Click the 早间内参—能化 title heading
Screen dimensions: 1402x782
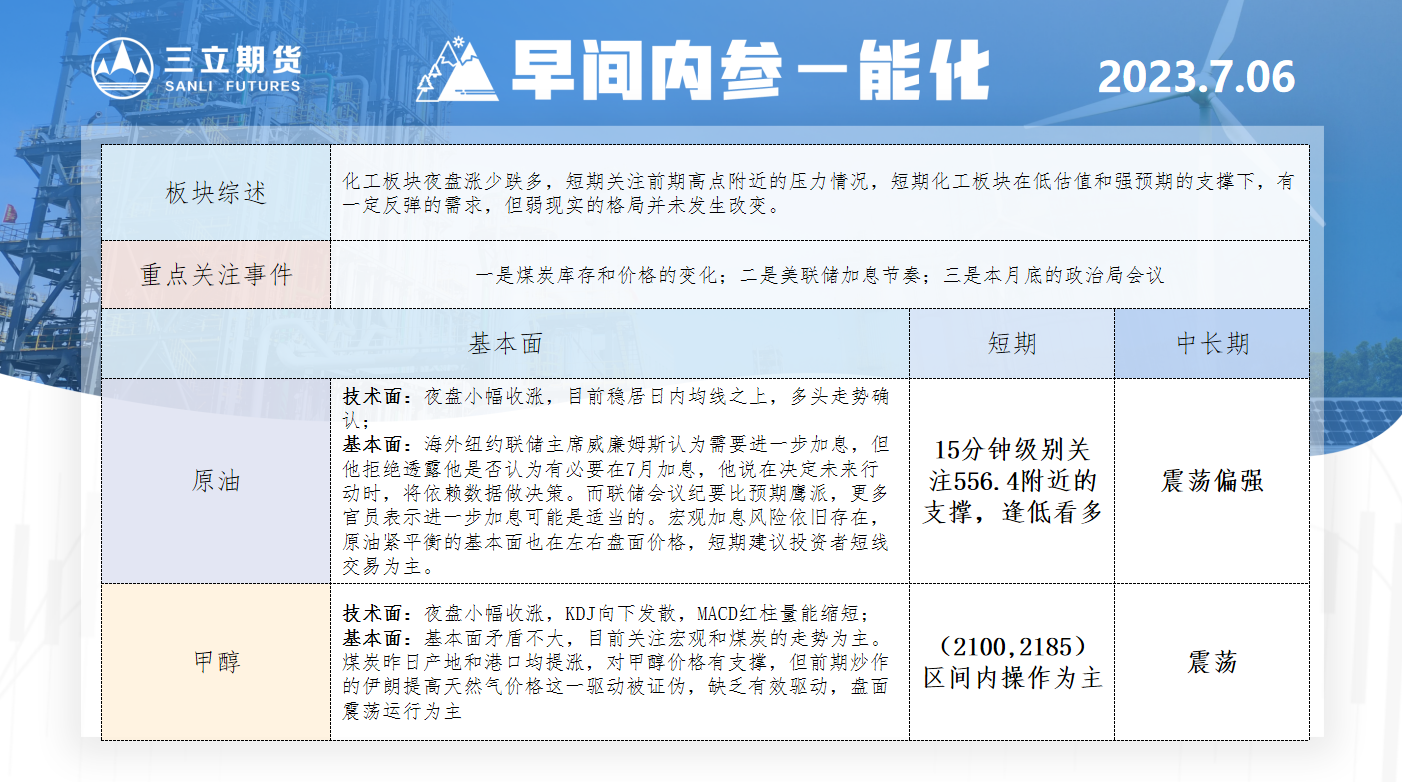click(749, 71)
